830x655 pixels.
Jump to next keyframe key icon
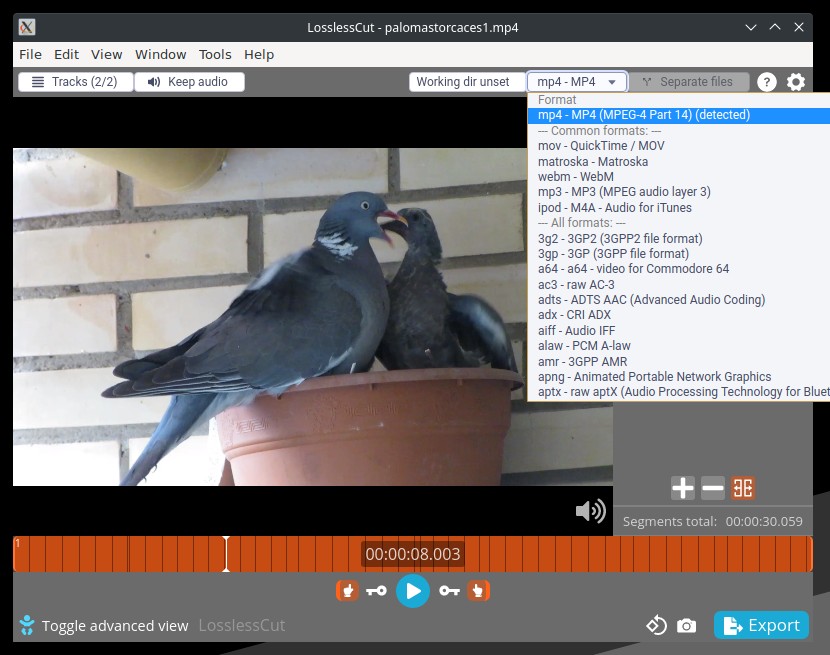tap(449, 590)
